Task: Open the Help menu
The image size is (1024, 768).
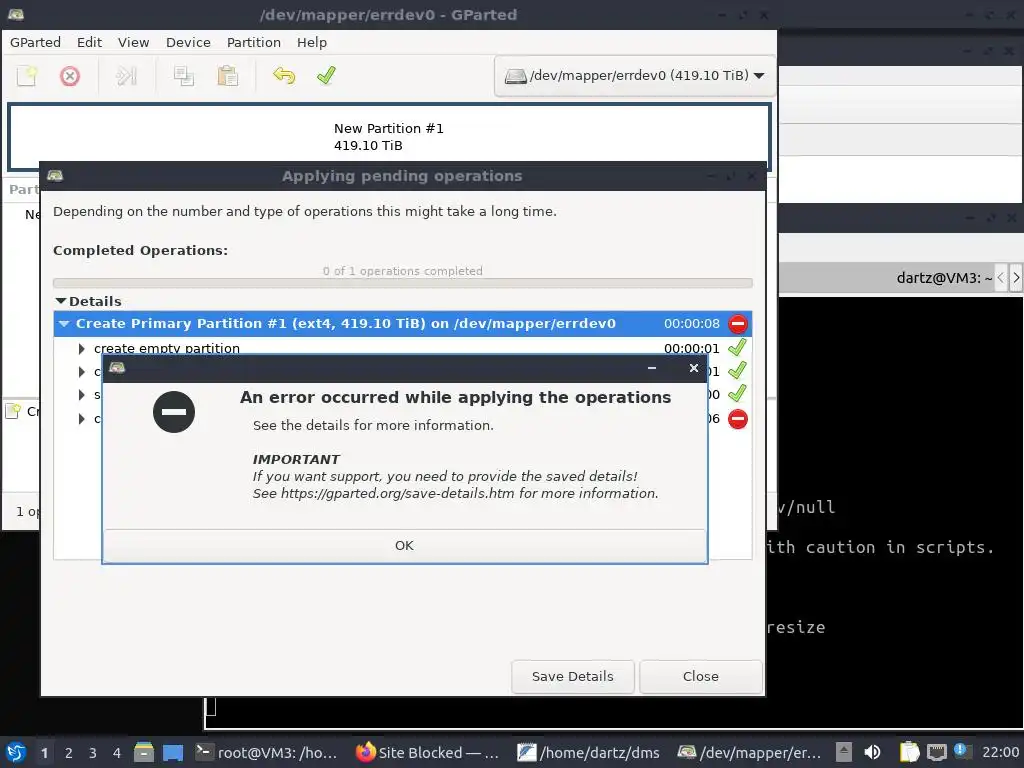Action: (312, 42)
